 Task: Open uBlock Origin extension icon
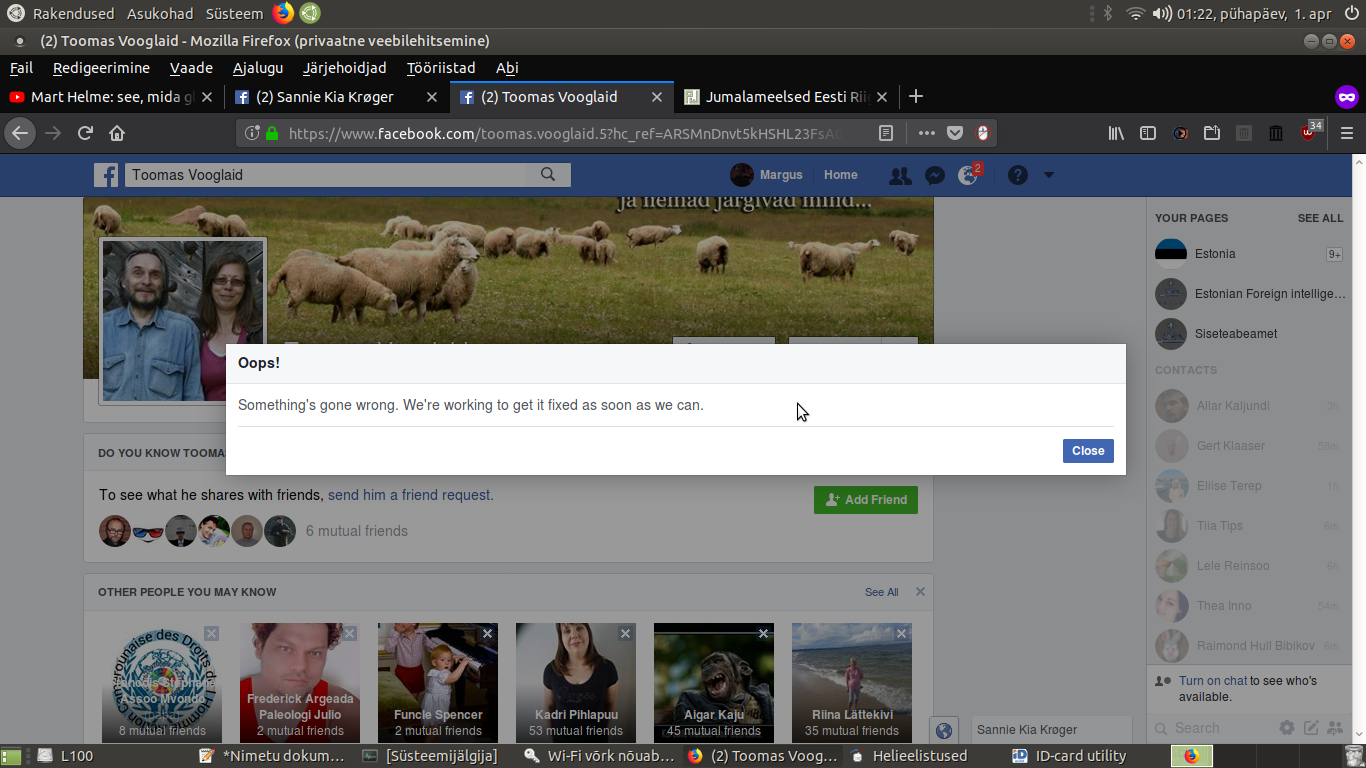1309,132
